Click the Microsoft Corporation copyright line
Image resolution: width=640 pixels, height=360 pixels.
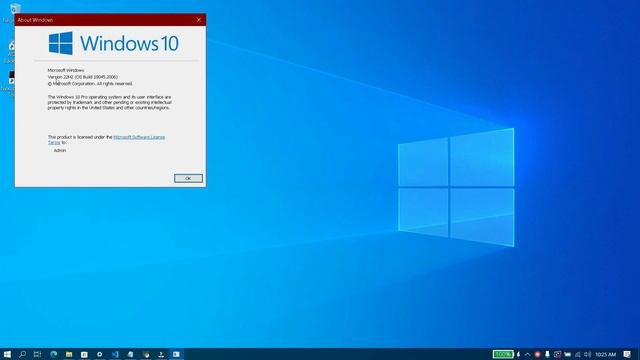(90, 83)
